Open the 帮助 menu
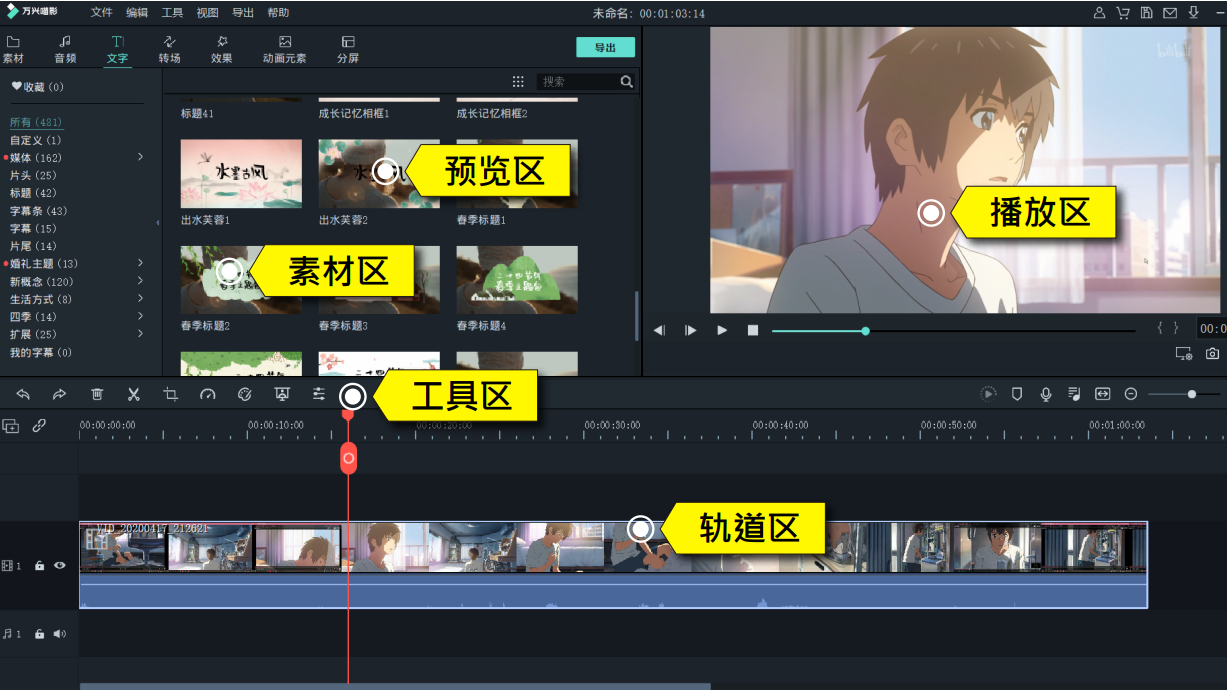The width and height of the screenshot is (1227, 690). 278,13
